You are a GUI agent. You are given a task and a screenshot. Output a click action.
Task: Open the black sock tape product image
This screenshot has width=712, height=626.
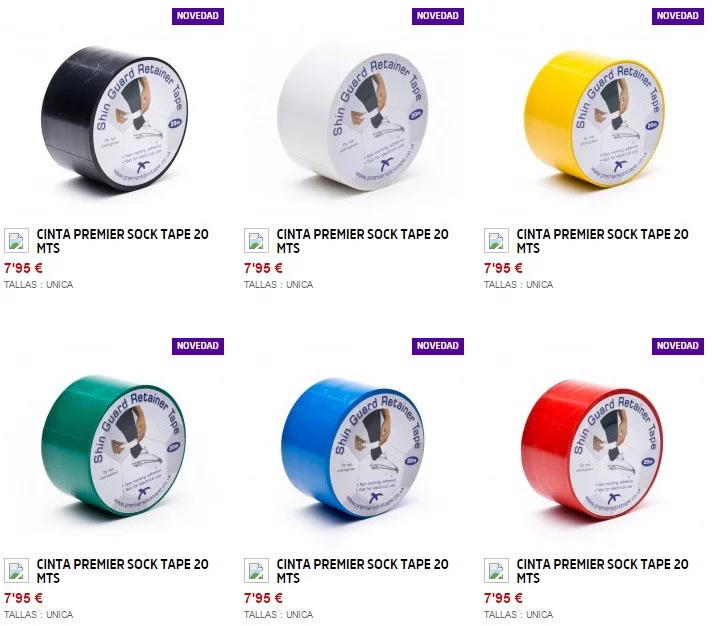click(114, 118)
